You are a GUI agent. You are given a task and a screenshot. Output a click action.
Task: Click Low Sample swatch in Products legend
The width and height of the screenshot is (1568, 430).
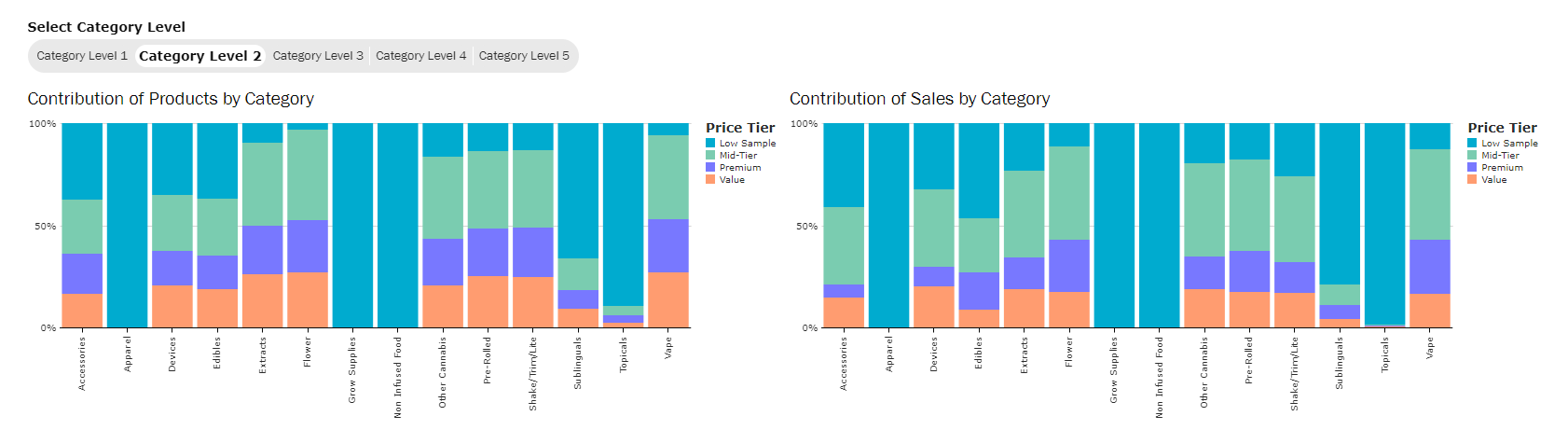[710, 144]
